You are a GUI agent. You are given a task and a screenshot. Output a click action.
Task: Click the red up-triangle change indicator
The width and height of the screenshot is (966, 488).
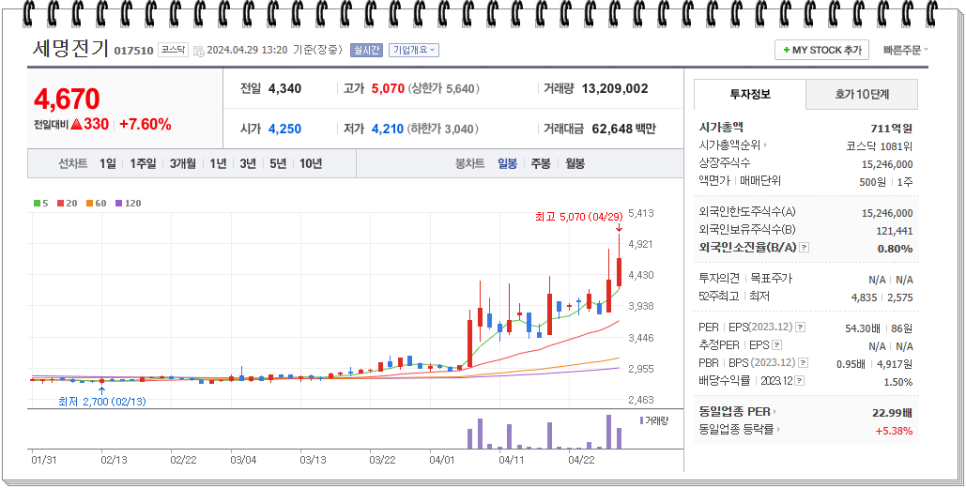(x=76, y=124)
